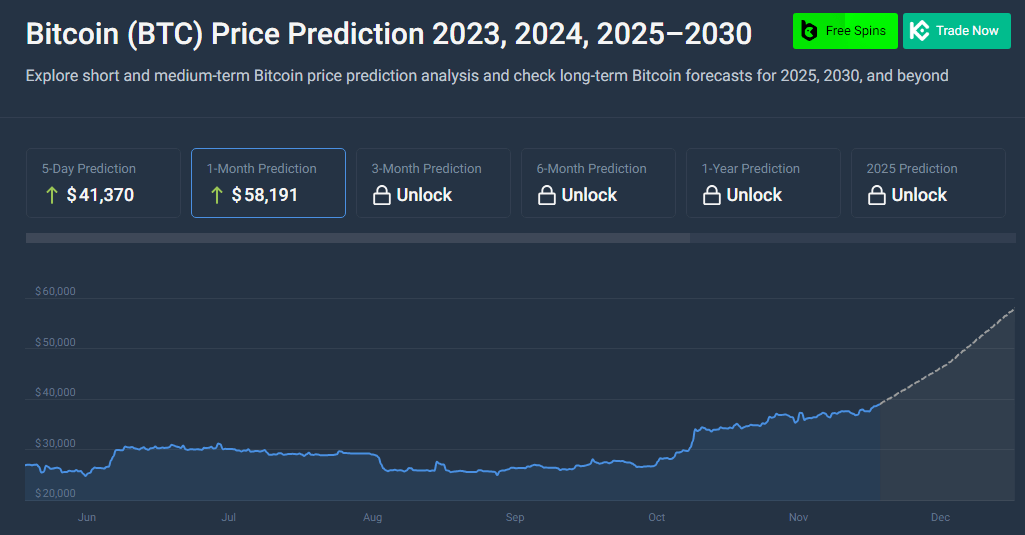The height and width of the screenshot is (535, 1025).
Task: Click the green up arrow beside $58,191
Action: coord(217,195)
